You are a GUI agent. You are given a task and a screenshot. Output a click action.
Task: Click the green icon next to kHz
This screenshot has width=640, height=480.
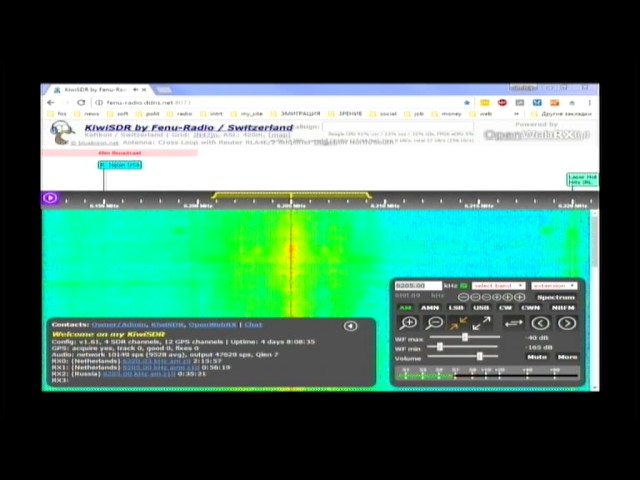[x=464, y=286]
